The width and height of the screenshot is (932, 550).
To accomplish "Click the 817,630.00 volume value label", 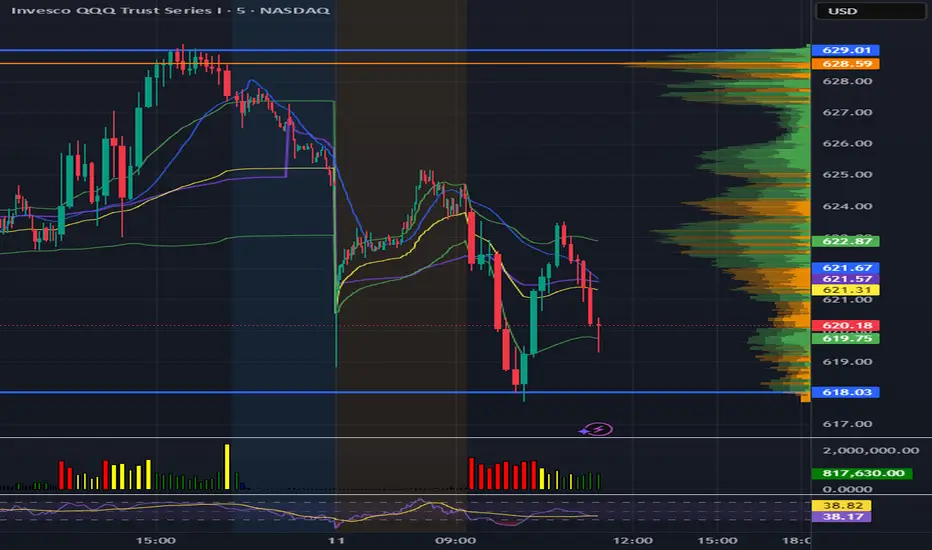I will click(862, 473).
